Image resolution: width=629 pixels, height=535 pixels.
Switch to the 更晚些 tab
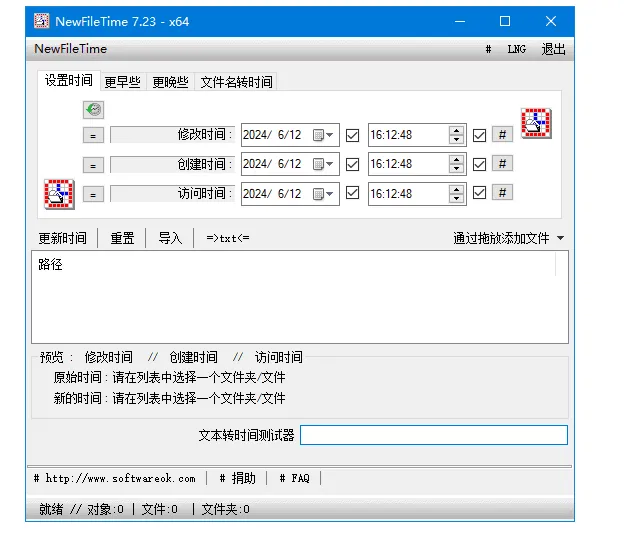170,82
